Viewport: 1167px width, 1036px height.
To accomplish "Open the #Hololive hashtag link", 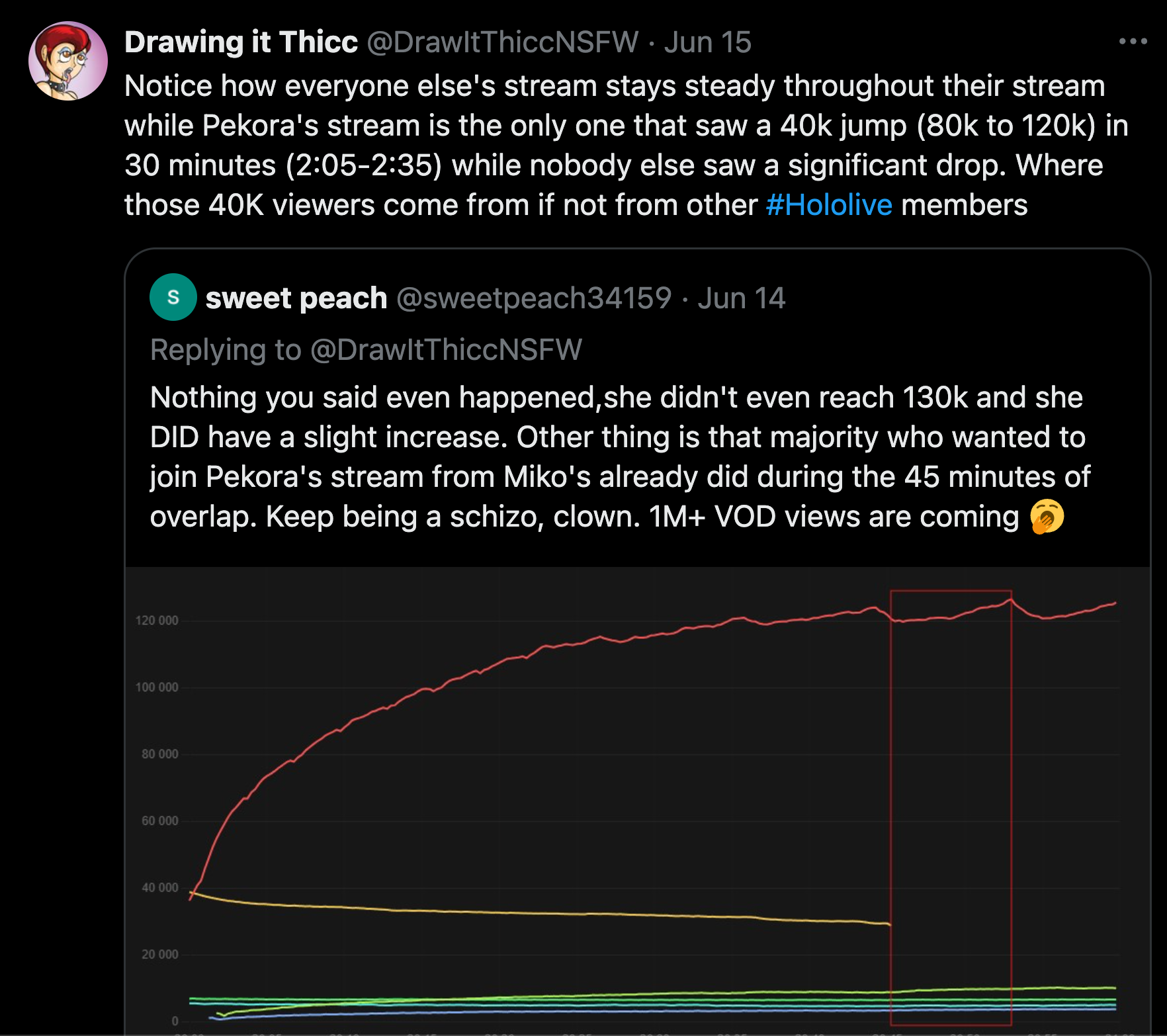I will [829, 204].
